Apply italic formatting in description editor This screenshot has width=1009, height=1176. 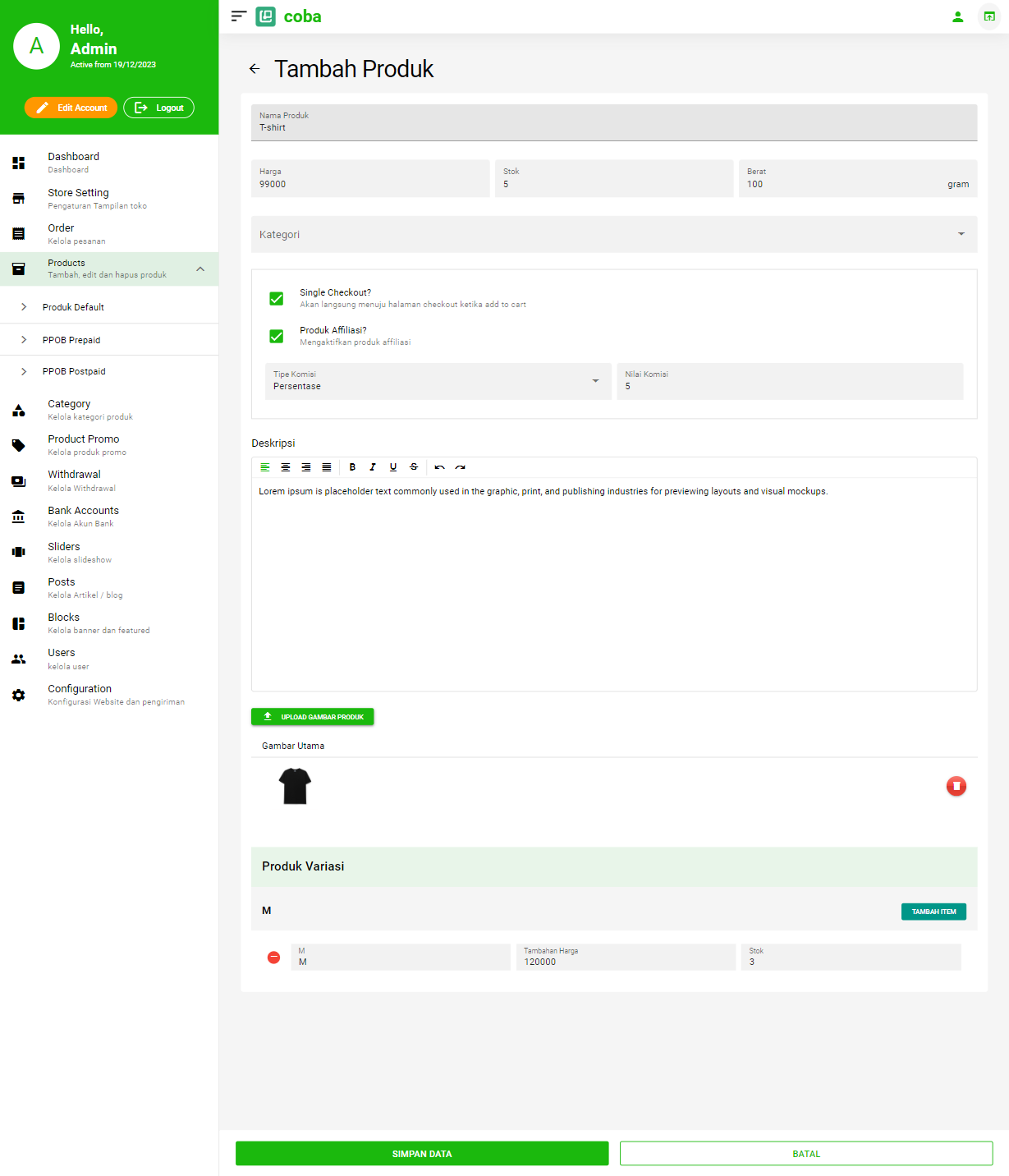(x=373, y=467)
